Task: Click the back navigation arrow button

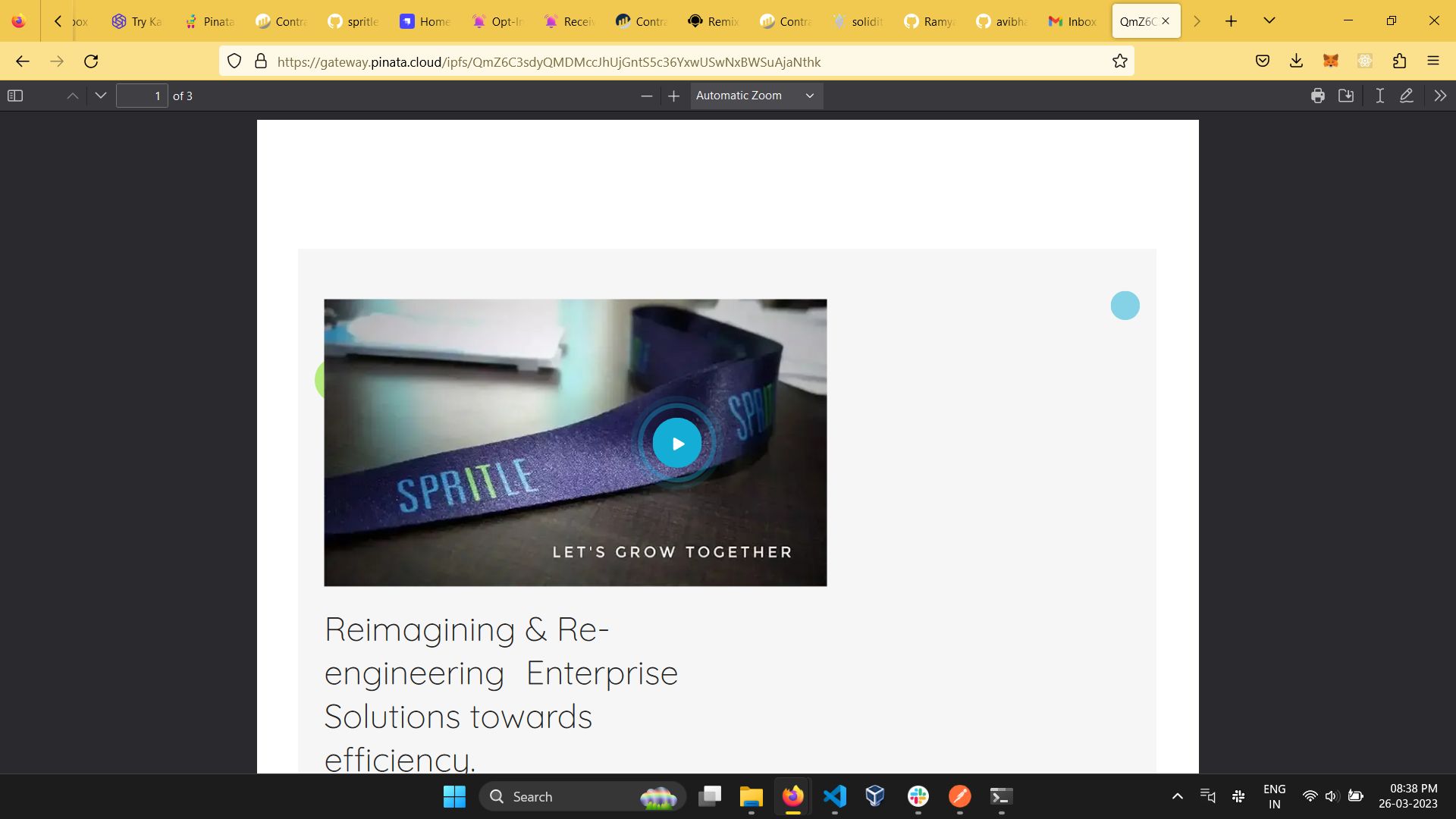Action: 22,62
